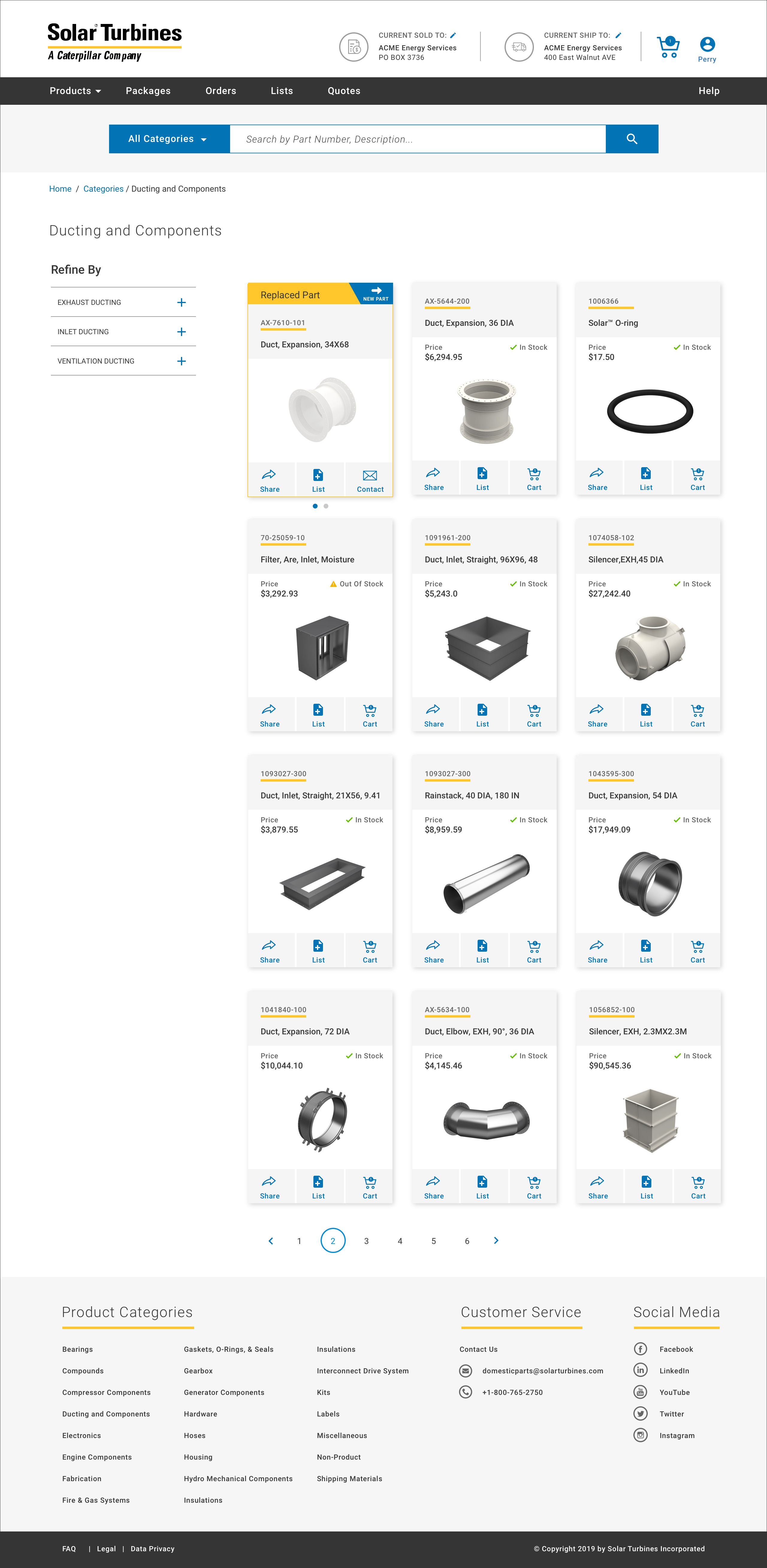Go to pagination page 3
The width and height of the screenshot is (767, 1568).
(x=366, y=1240)
